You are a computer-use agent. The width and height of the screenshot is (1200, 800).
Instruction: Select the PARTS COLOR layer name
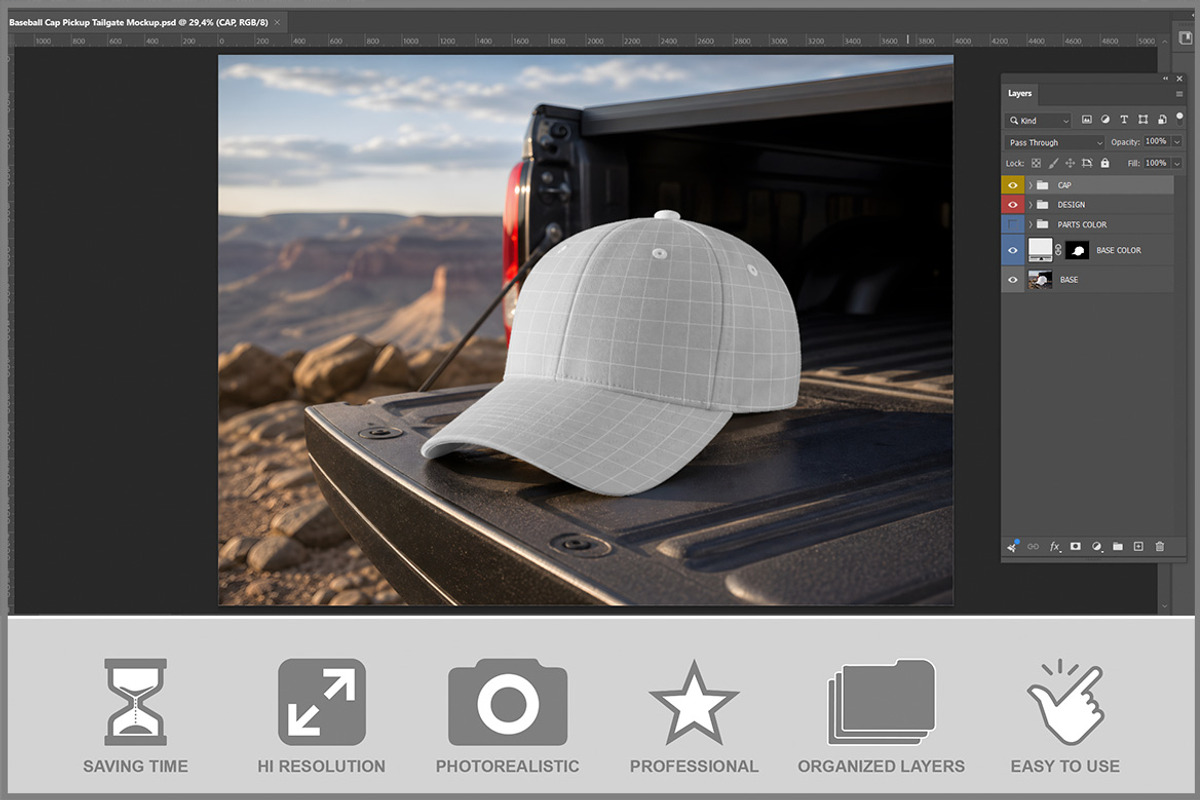[1082, 225]
